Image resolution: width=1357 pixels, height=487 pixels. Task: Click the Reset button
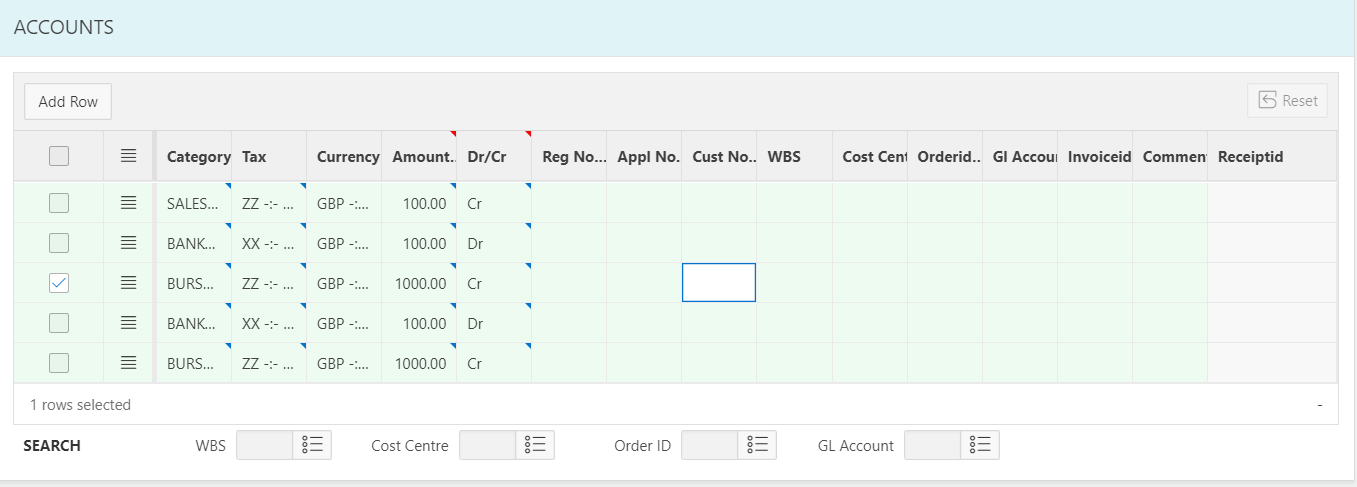[x=1287, y=100]
